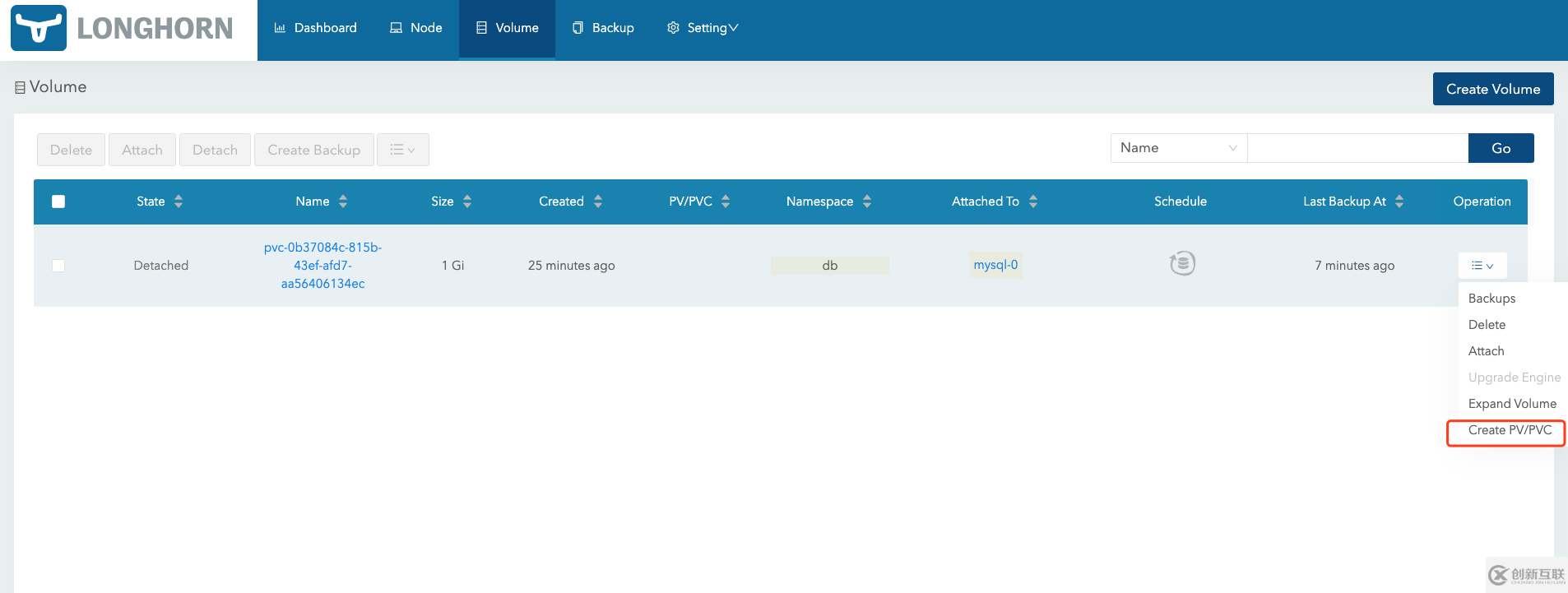Screen dimensions: 1568x593
Task: Click the Detached state cell
Action: (x=161, y=266)
